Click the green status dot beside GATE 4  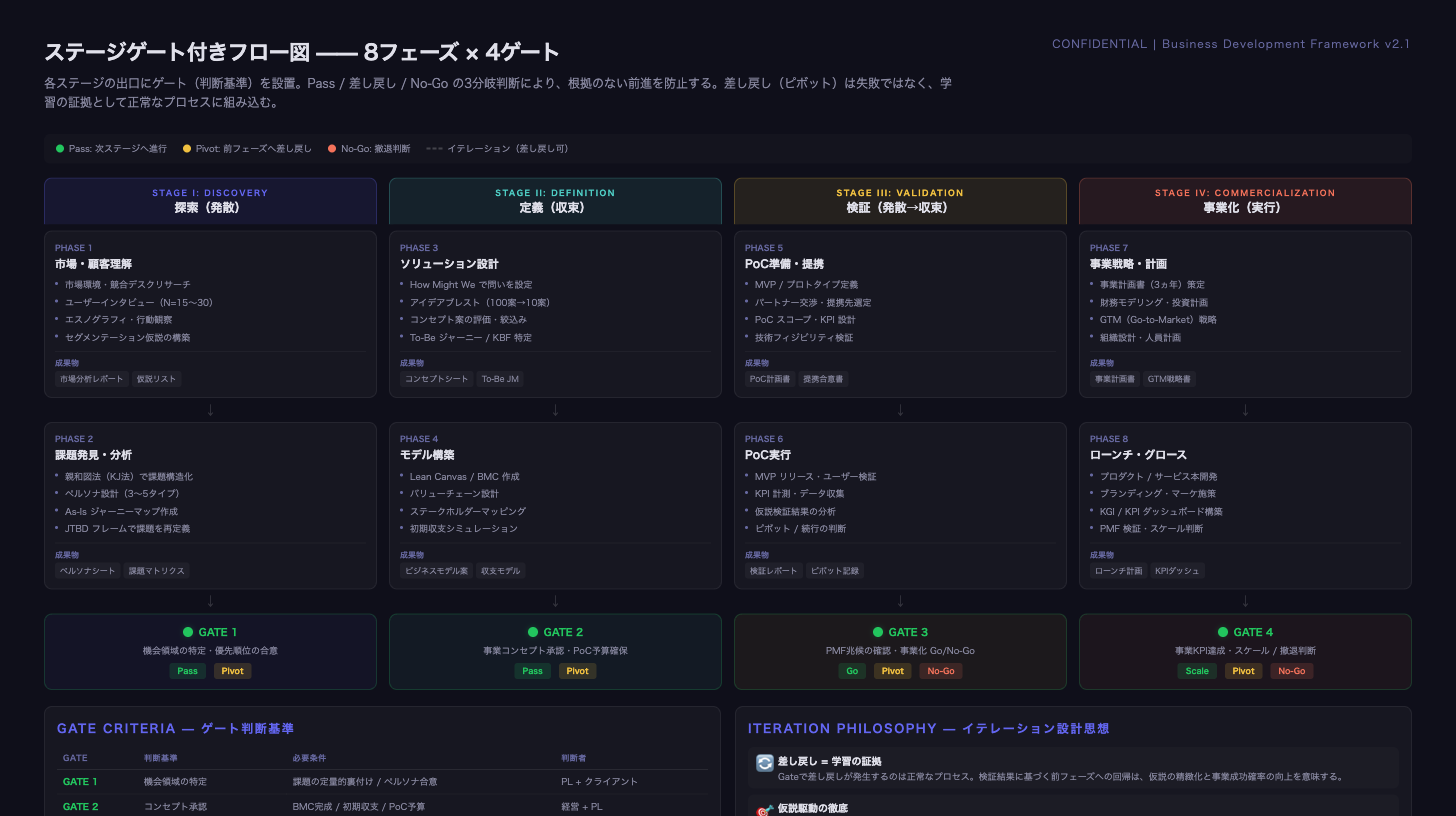1222,632
